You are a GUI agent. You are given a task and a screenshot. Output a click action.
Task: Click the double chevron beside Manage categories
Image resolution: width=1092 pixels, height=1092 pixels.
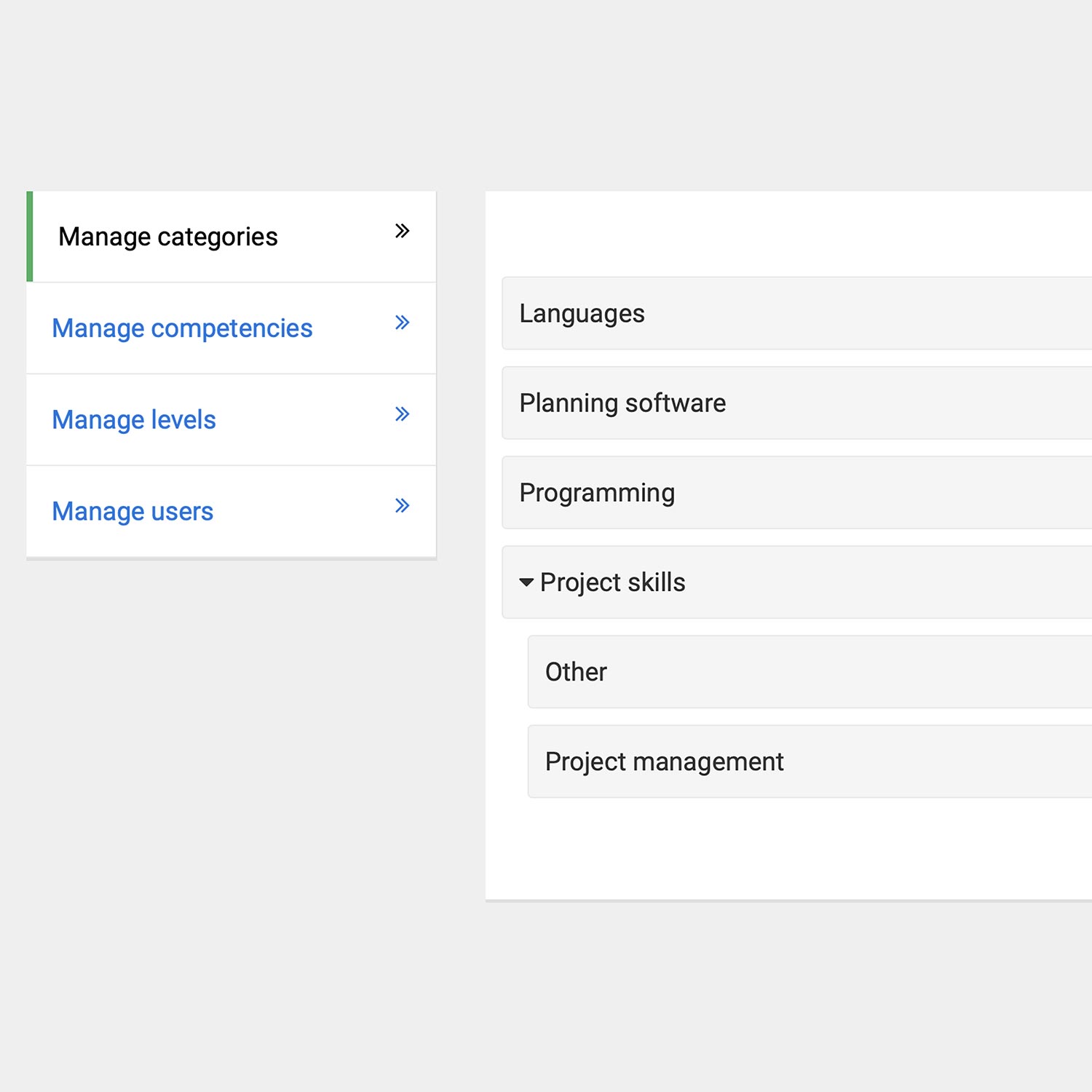[402, 232]
